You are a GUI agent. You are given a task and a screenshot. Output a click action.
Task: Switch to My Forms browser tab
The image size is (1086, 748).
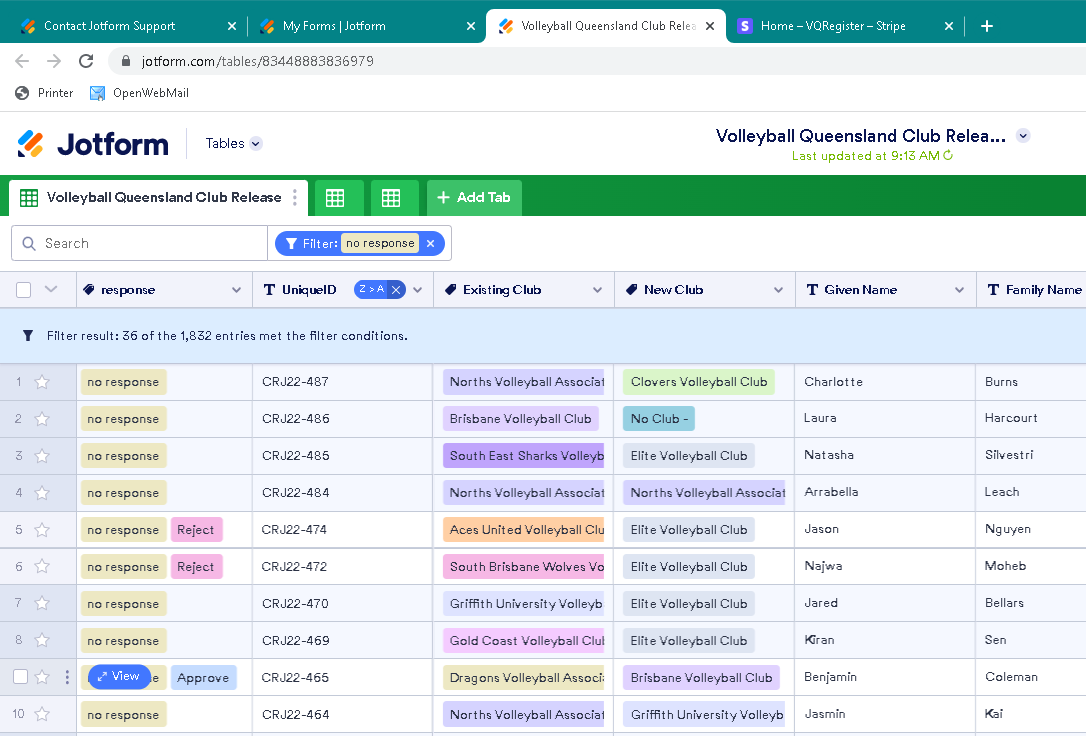(x=334, y=26)
